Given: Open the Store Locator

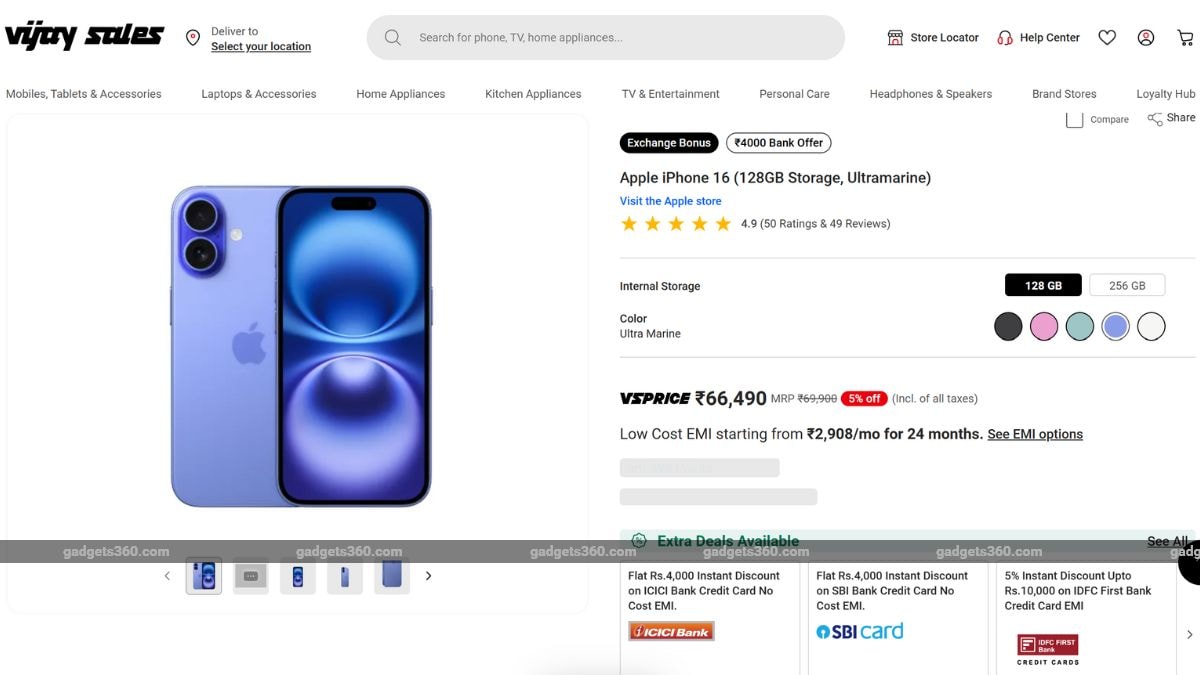Looking at the screenshot, I should pyautogui.click(x=932, y=37).
